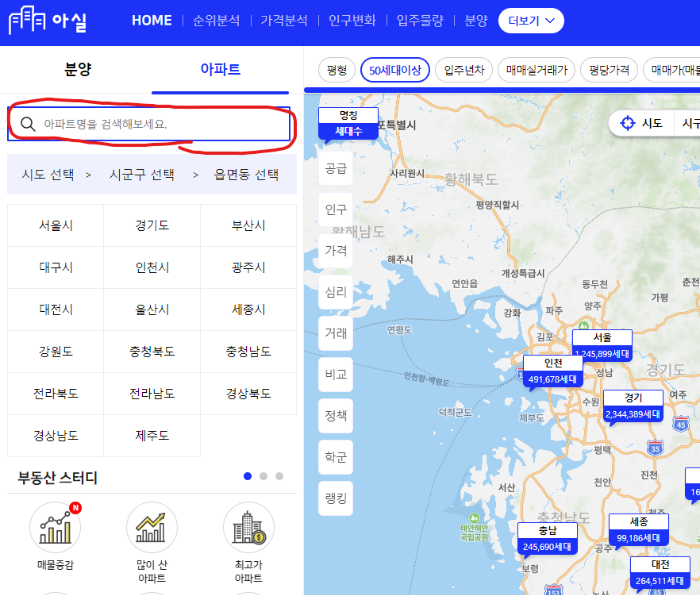Switch to the 분양 tab in left panel
700x595 pixels.
(x=78, y=70)
